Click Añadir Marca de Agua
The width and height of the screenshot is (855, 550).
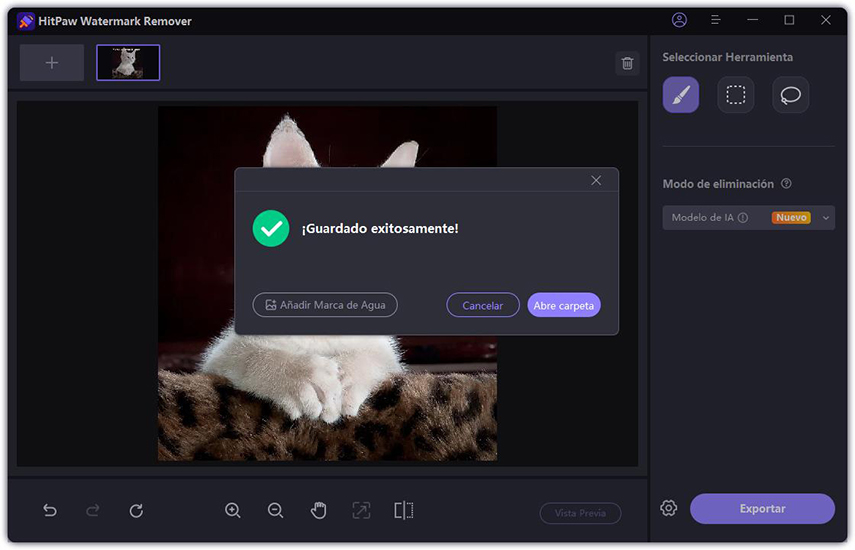[x=325, y=305]
